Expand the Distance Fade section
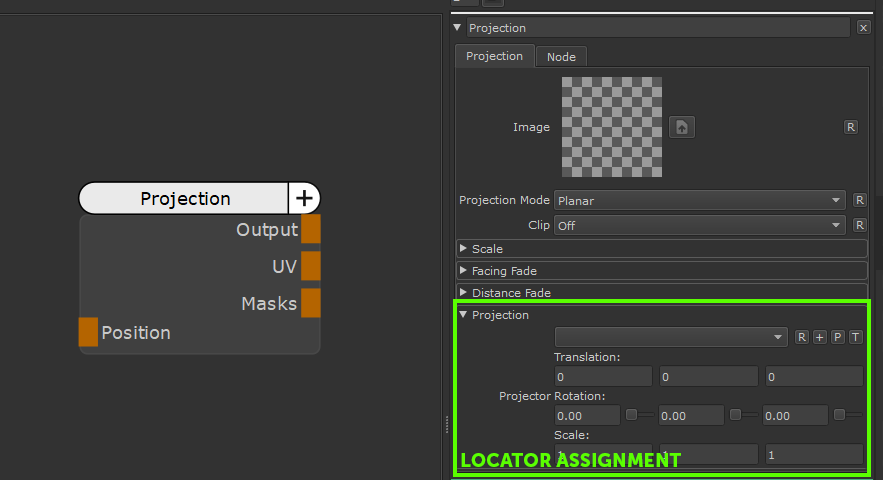Viewport: 883px width, 480px height. (x=510, y=293)
